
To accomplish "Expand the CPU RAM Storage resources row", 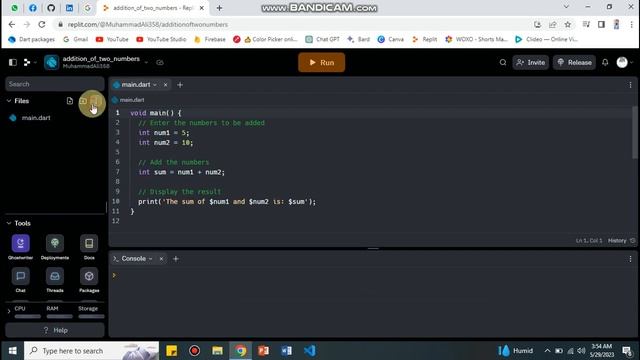I will 9,311.
